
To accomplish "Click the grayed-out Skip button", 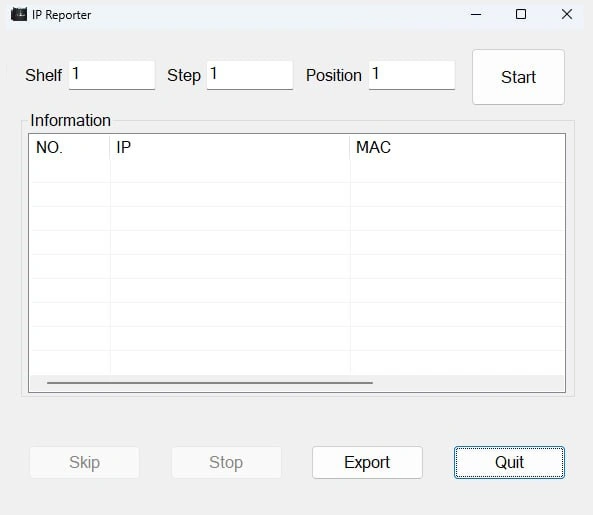I will [x=84, y=462].
